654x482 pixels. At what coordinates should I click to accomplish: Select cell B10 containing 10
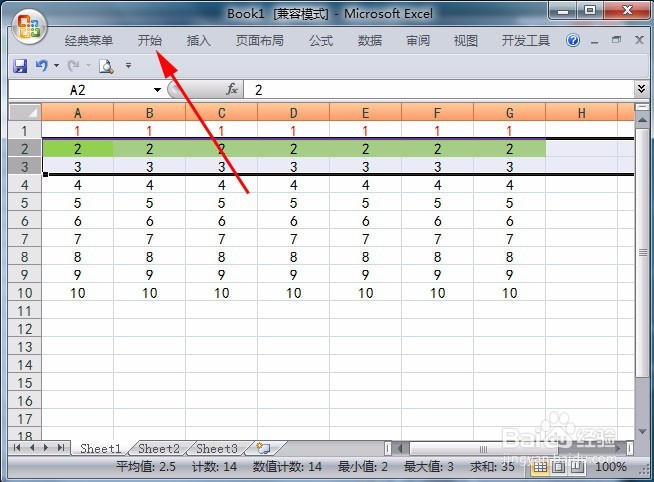coord(149,293)
